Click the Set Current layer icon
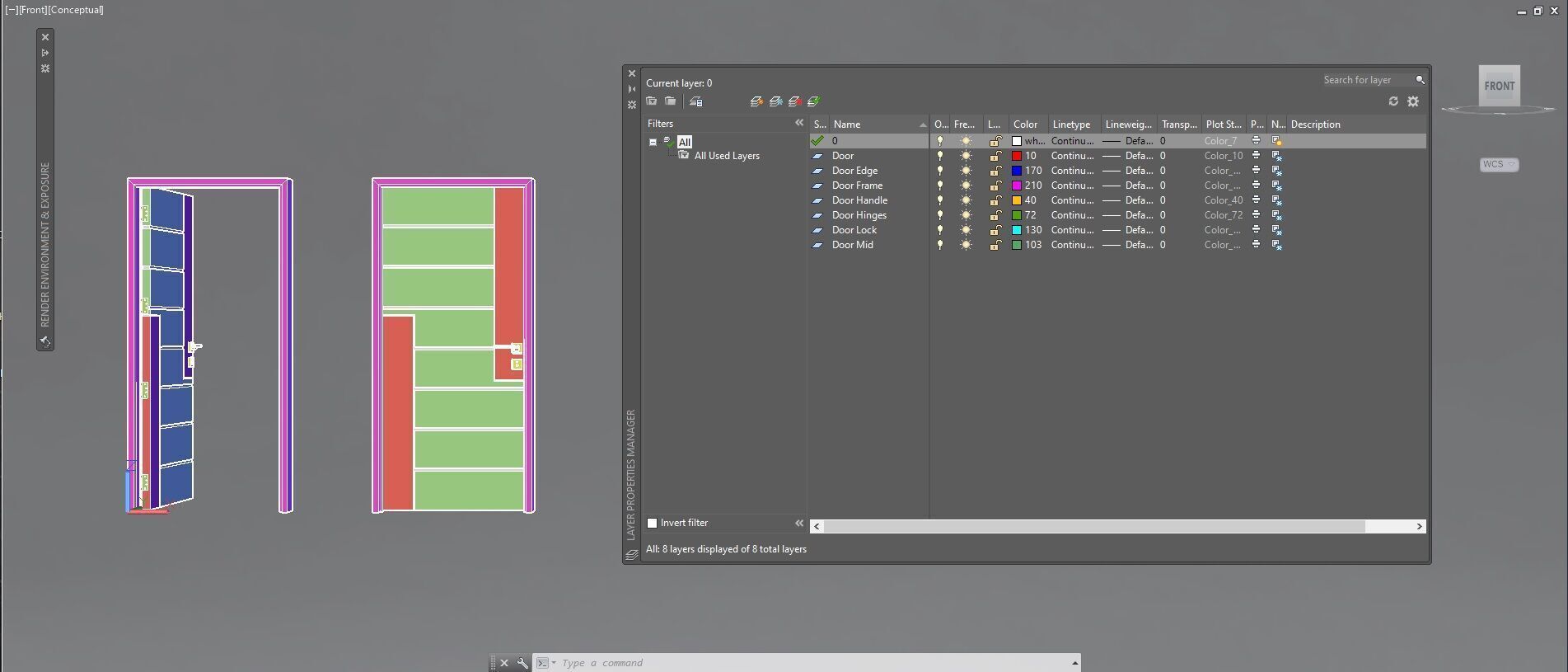 pos(813,101)
